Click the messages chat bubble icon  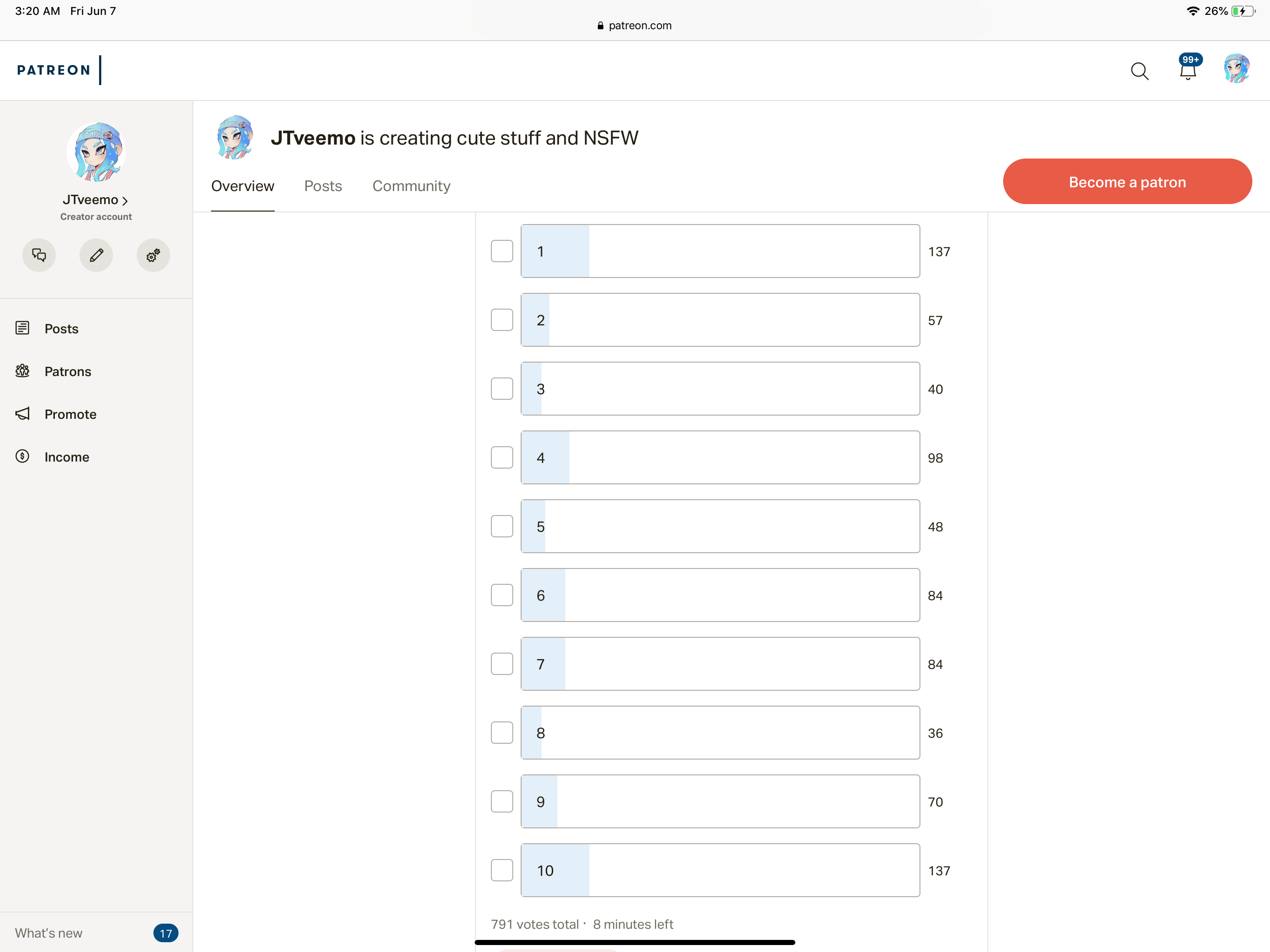(x=39, y=255)
